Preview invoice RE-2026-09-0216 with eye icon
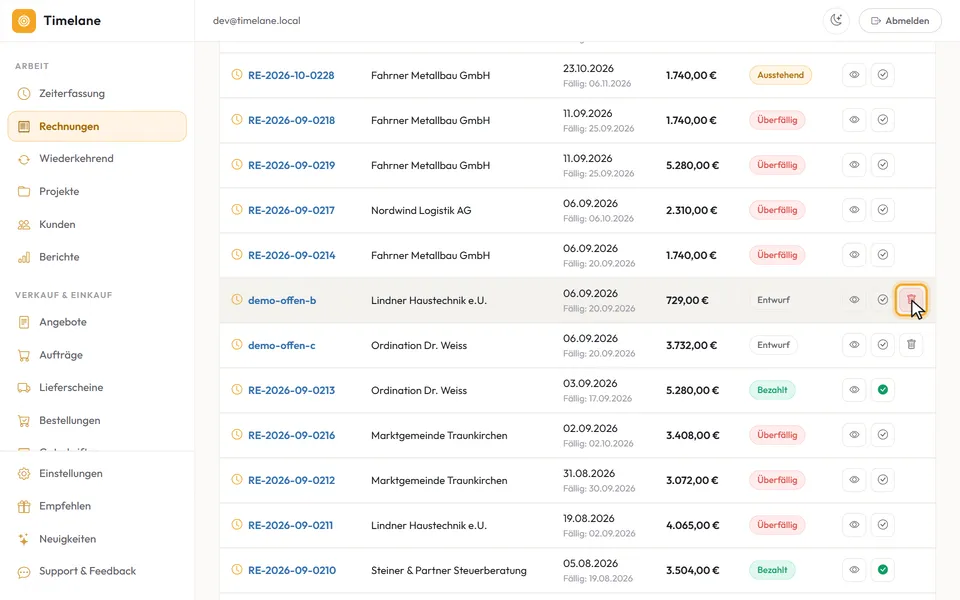 tap(854, 435)
